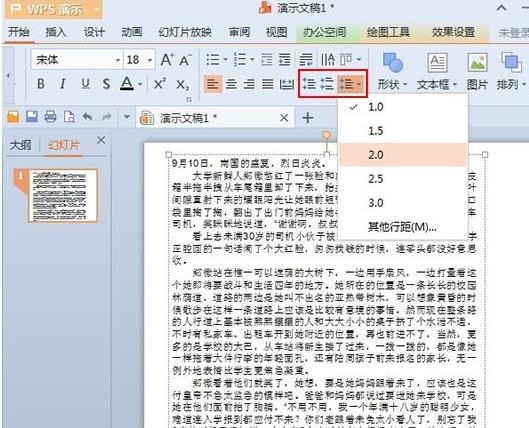The height and width of the screenshot is (428, 529).
Task: Apply subscript formatting
Action: tap(183, 84)
